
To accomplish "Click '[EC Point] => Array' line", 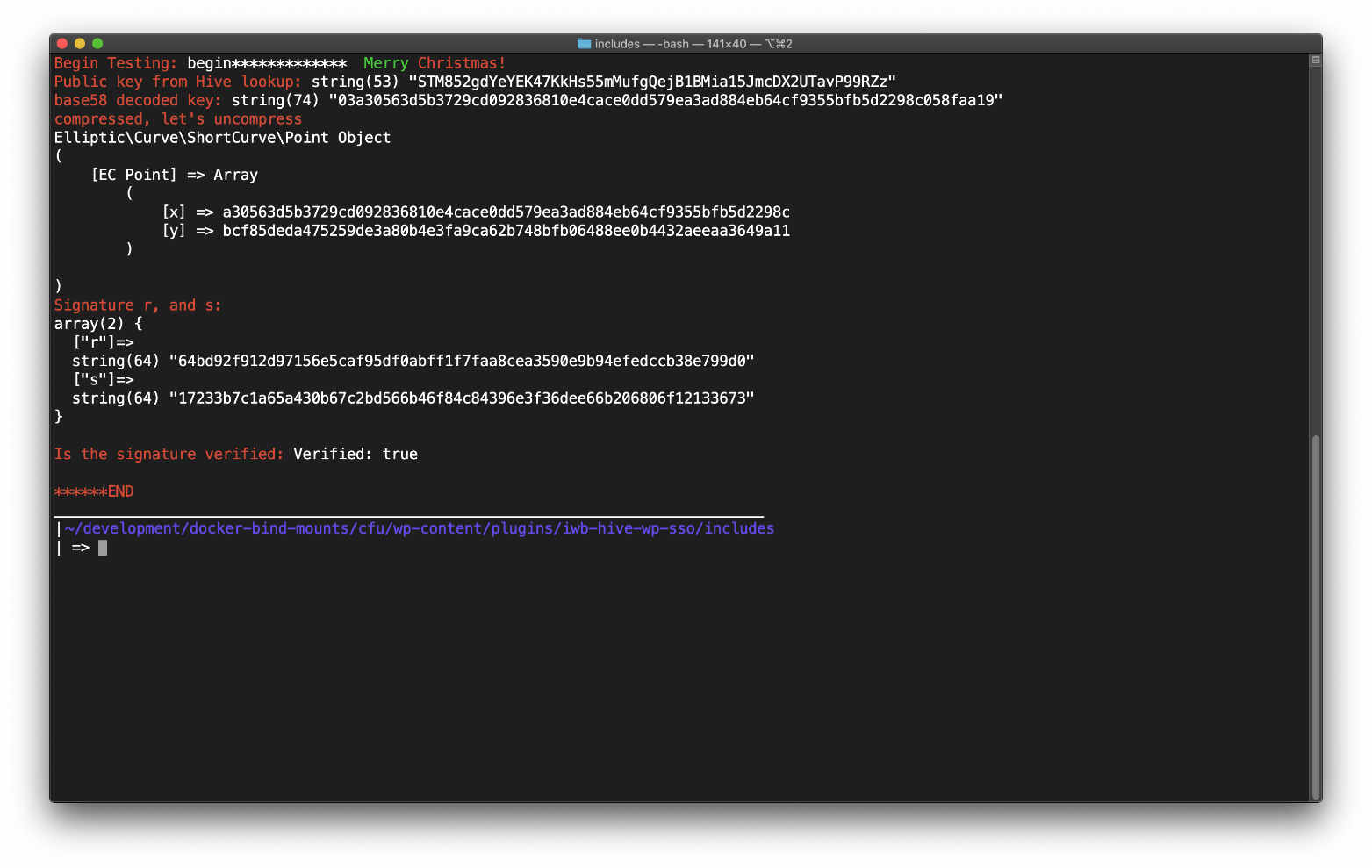I will pos(175,175).
